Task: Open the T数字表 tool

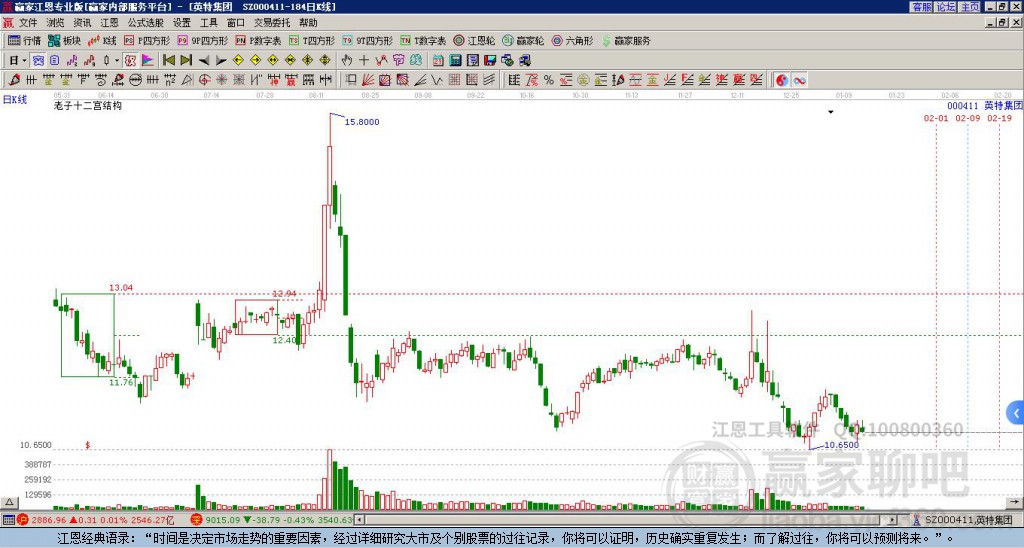Action: pos(423,40)
